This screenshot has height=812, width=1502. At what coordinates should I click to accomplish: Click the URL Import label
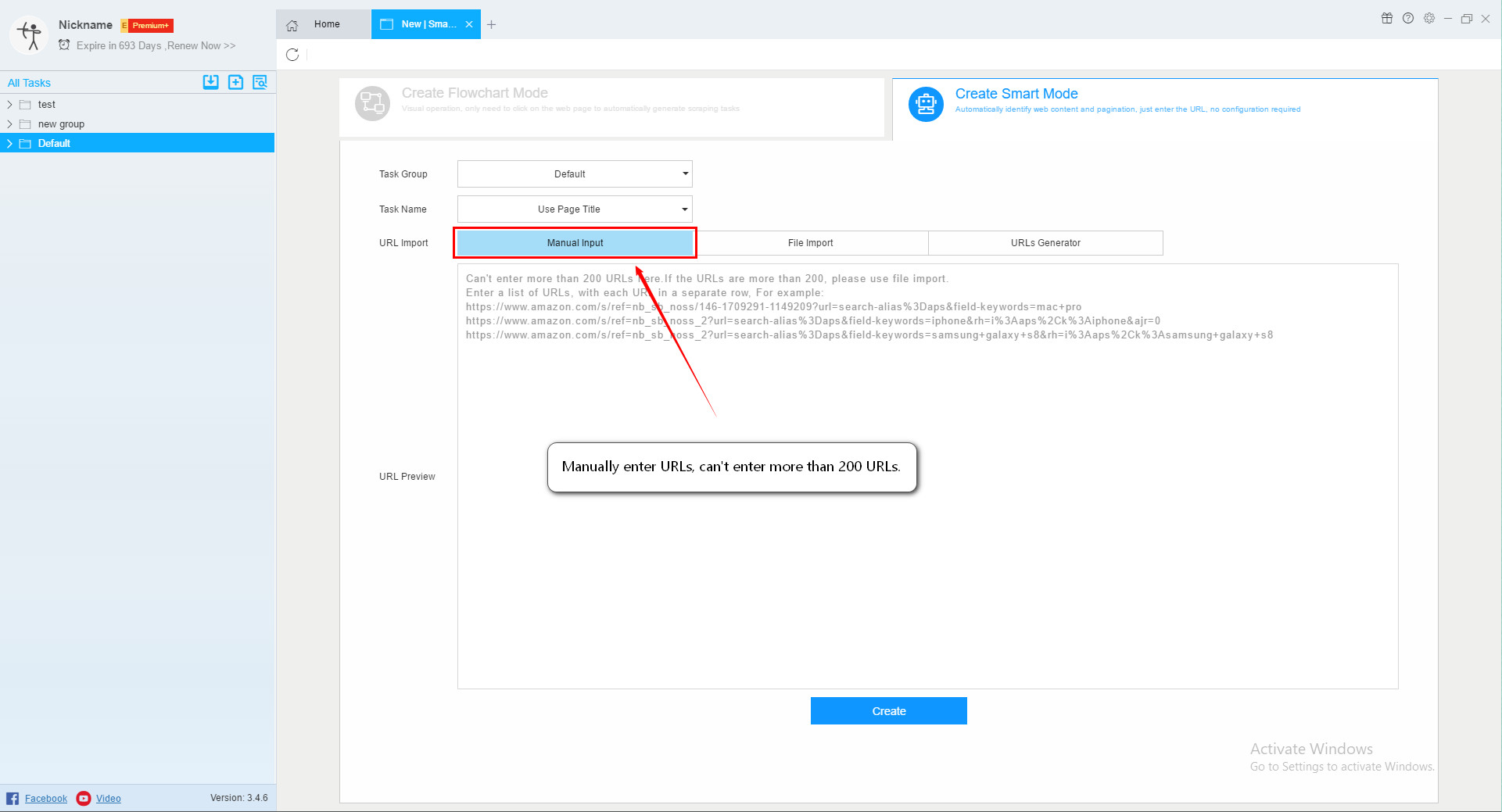403,243
